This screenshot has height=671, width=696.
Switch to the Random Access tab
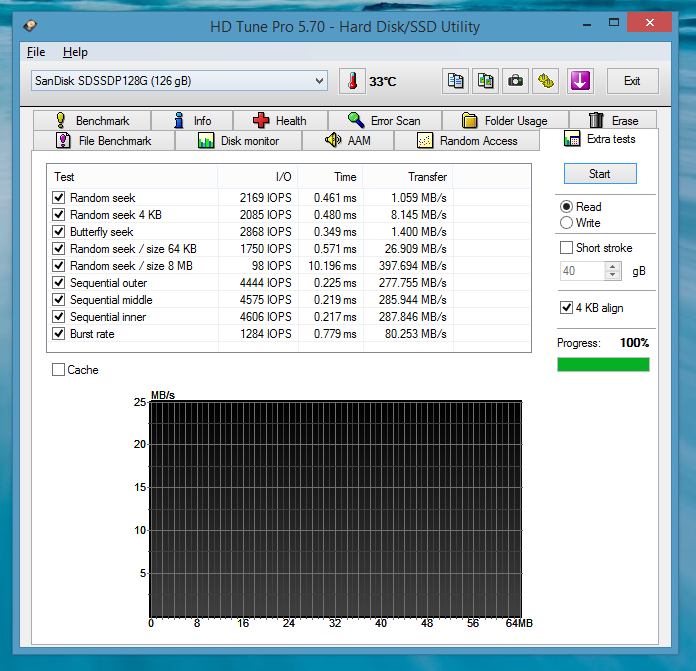(x=467, y=140)
